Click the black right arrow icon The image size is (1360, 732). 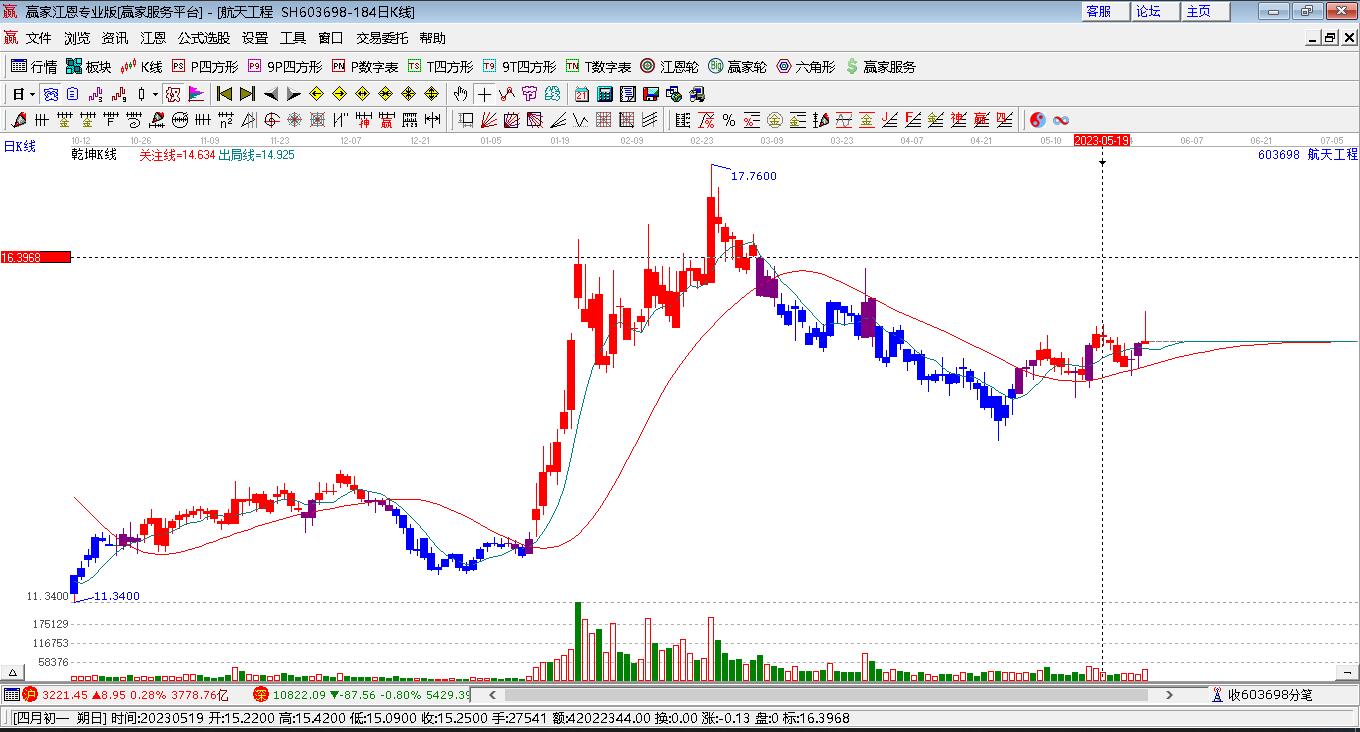click(294, 94)
